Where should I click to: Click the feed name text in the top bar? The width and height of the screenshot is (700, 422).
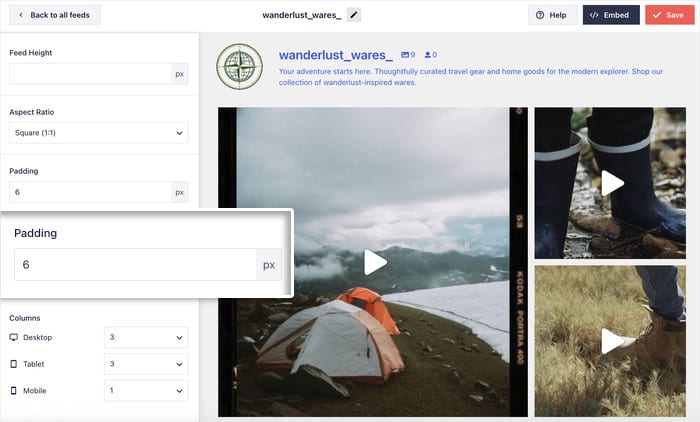pyautogui.click(x=302, y=15)
